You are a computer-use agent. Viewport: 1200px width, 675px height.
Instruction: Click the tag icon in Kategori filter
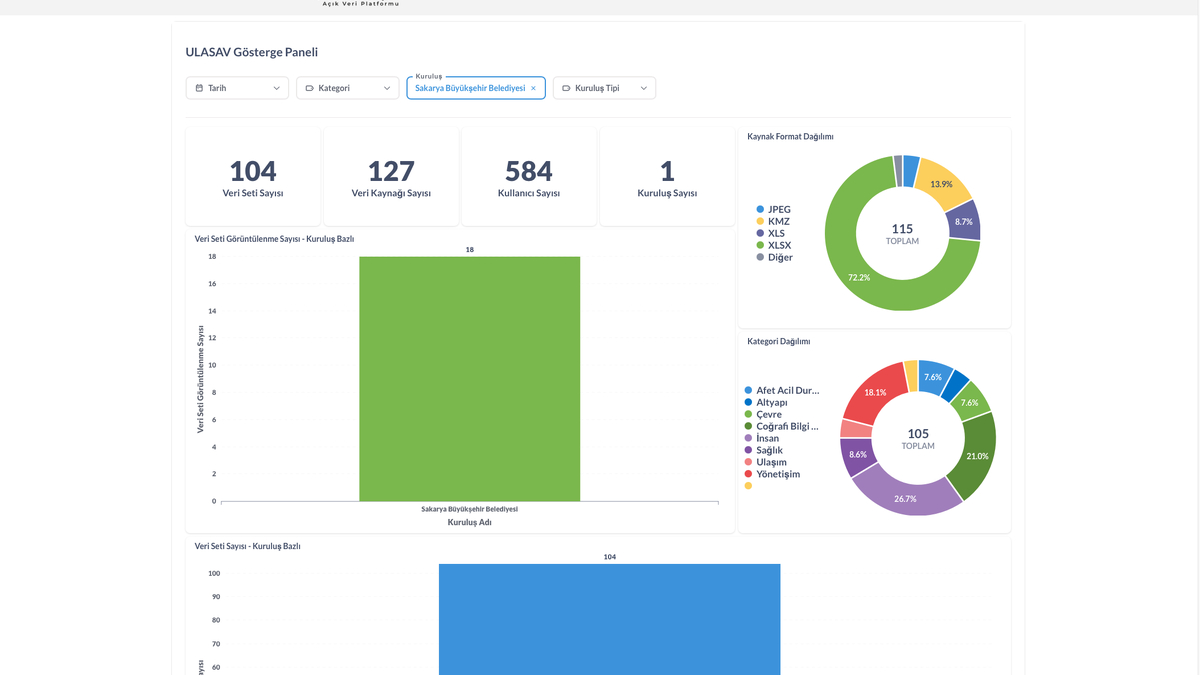pyautogui.click(x=309, y=88)
